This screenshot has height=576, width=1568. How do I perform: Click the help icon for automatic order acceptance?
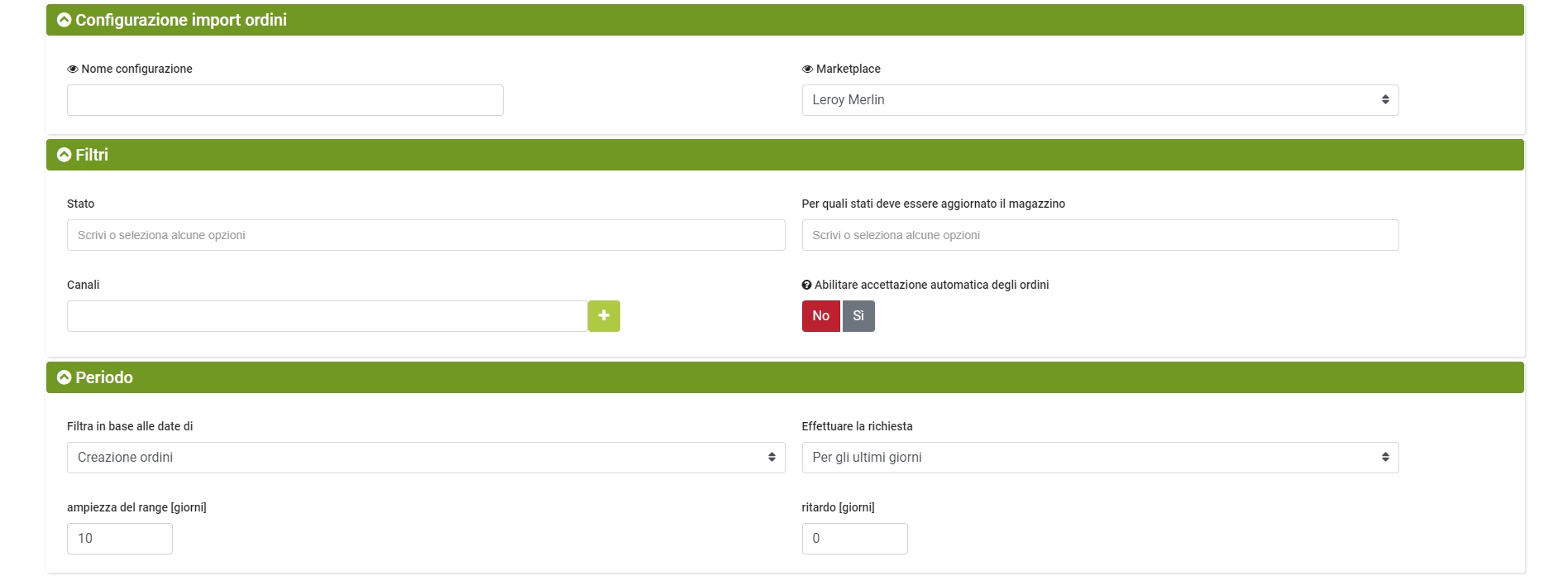(806, 286)
